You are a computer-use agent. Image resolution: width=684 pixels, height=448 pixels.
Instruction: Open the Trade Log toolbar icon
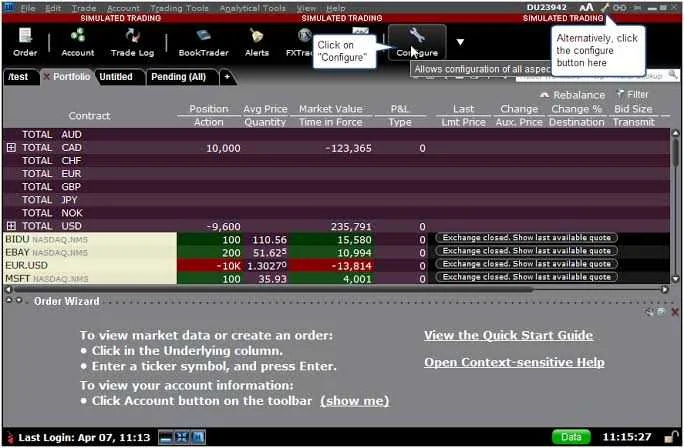[132, 42]
